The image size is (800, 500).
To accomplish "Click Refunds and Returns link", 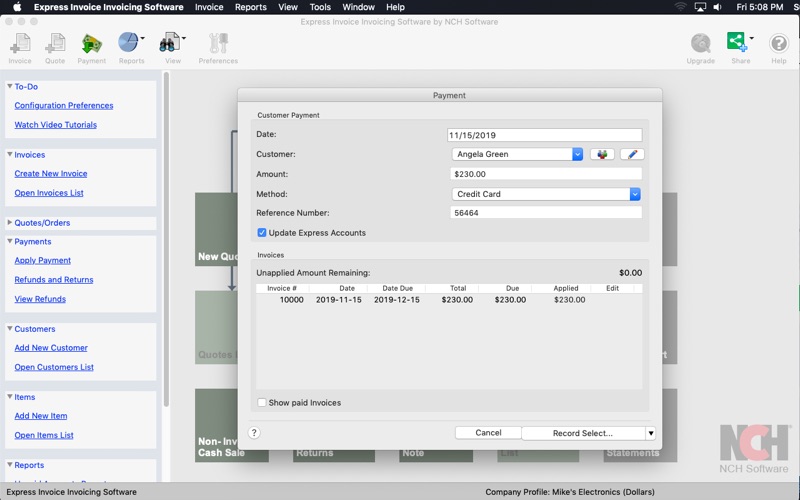I will tap(54, 280).
